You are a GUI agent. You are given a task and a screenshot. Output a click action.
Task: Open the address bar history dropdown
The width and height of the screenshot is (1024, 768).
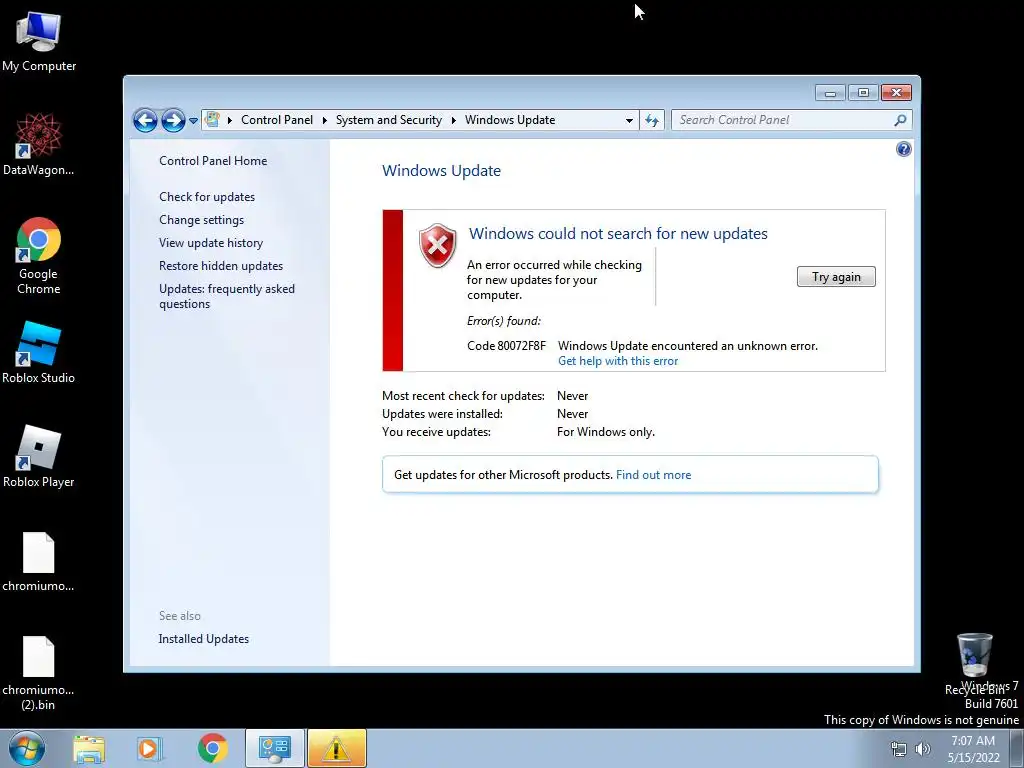click(629, 120)
